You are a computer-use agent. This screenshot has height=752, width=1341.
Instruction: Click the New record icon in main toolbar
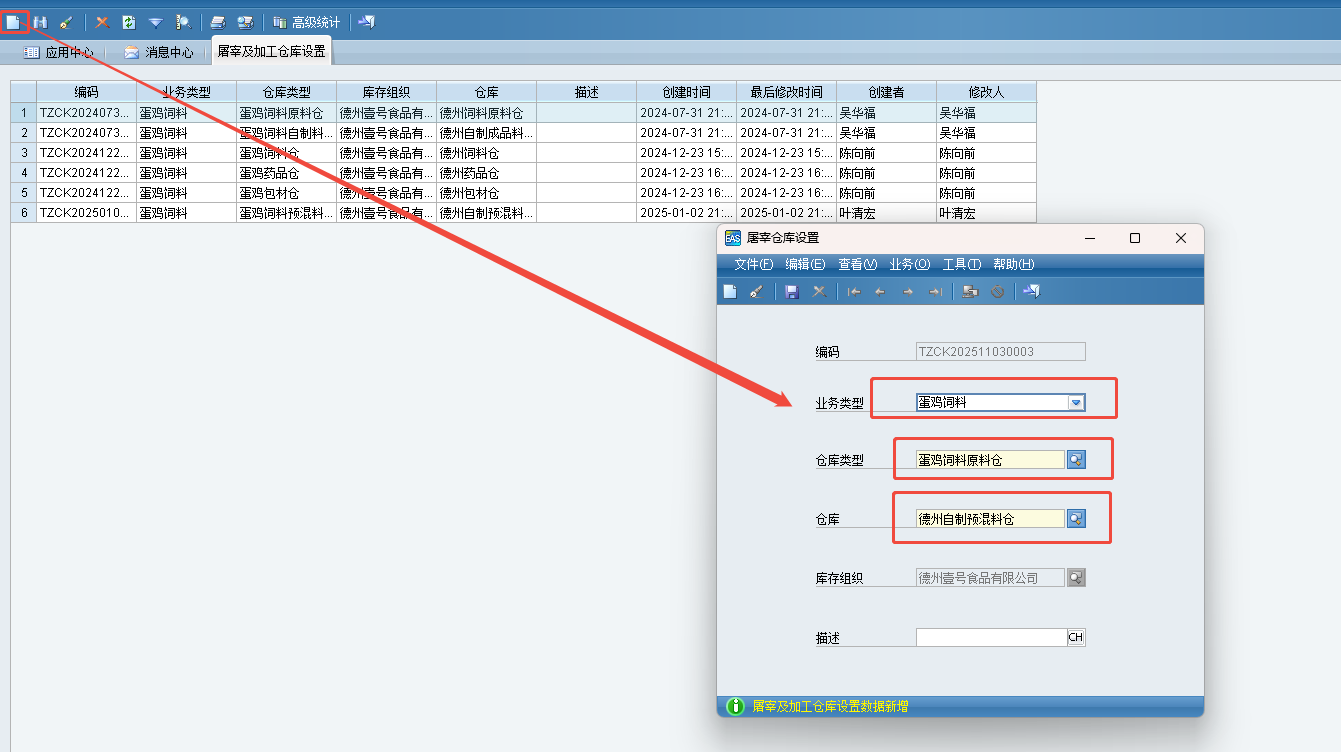[13, 22]
